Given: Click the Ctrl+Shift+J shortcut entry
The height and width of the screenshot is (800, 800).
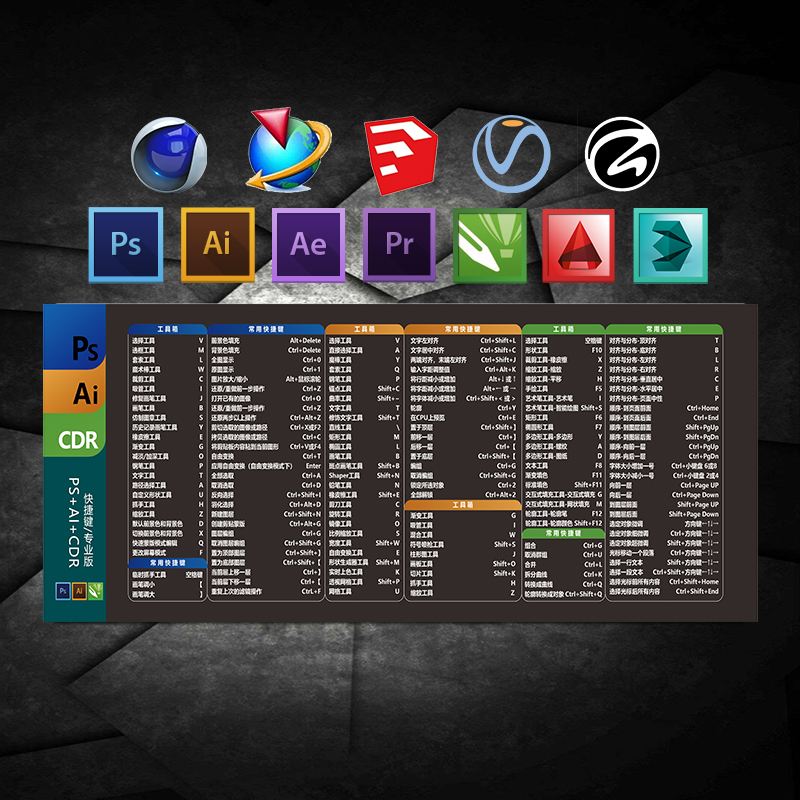Looking at the screenshot, I should click(x=498, y=360).
